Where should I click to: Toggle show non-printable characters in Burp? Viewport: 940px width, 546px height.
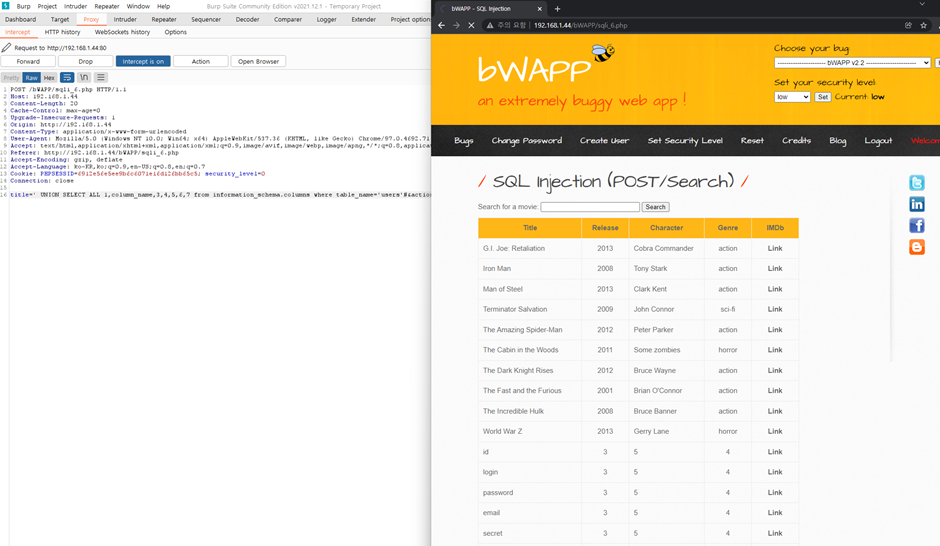[84, 77]
